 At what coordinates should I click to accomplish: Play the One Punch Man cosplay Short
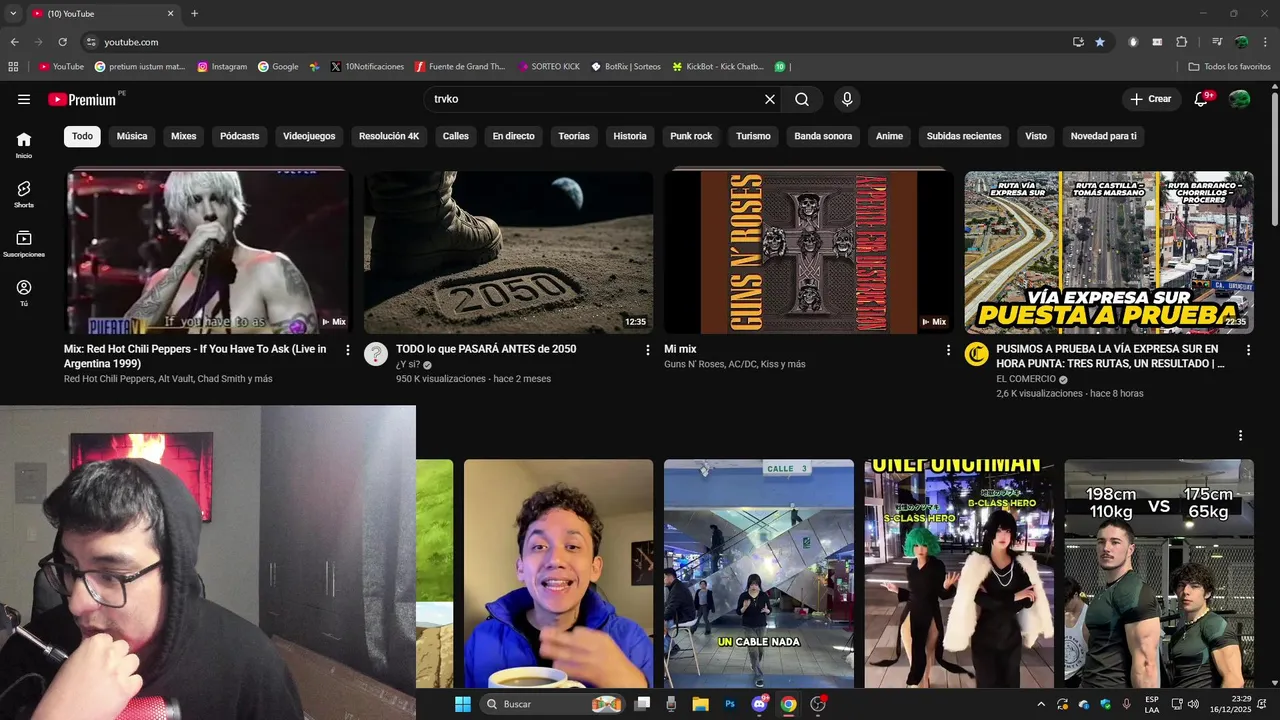pos(959,574)
